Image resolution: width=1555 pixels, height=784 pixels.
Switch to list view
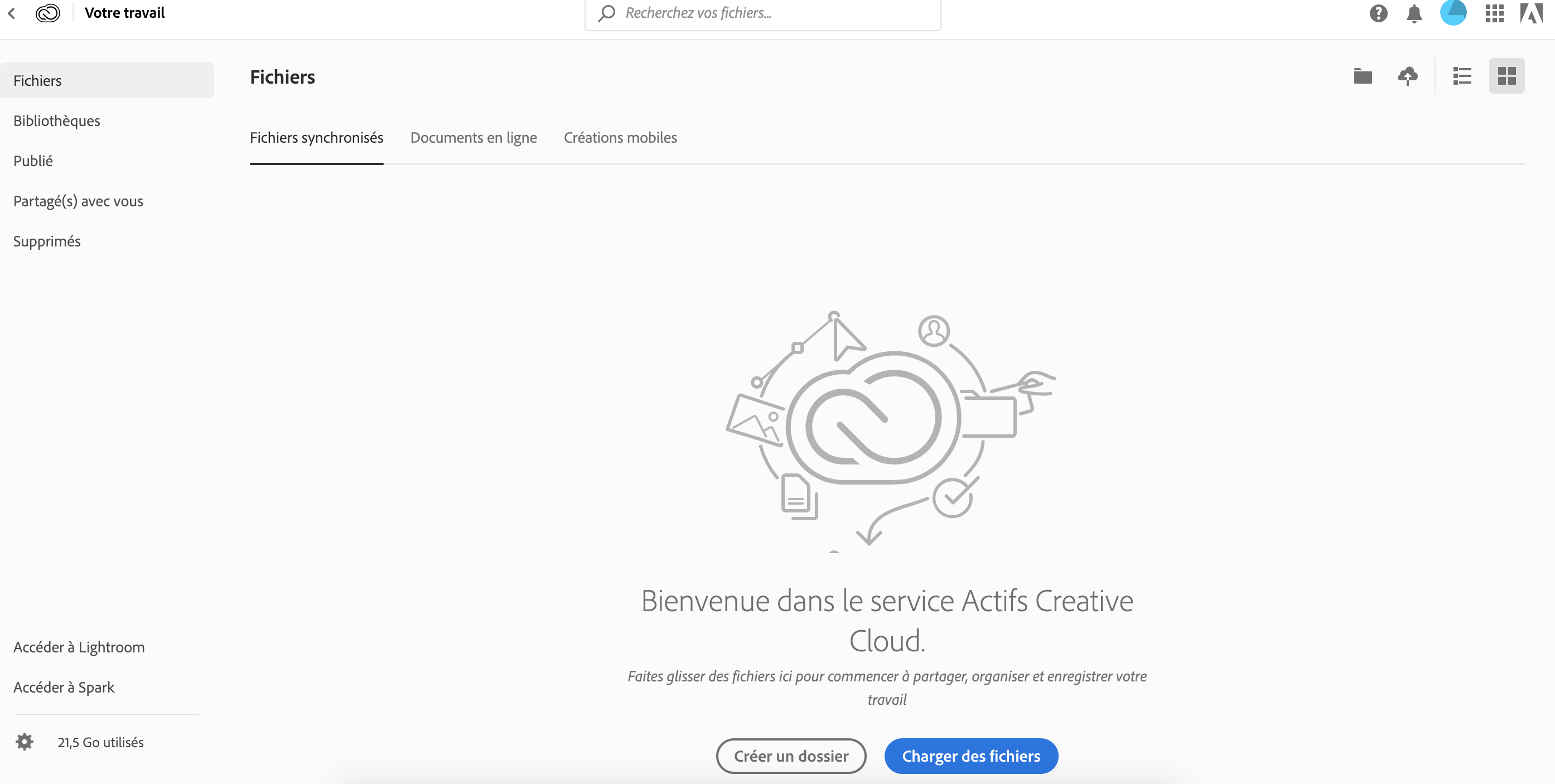[1461, 76]
